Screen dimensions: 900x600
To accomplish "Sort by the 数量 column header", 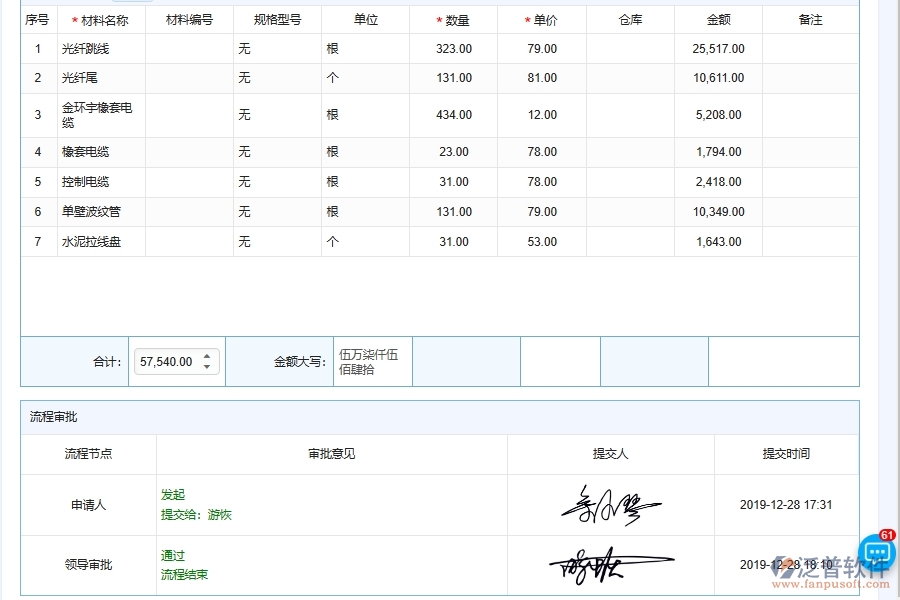I will point(457,18).
